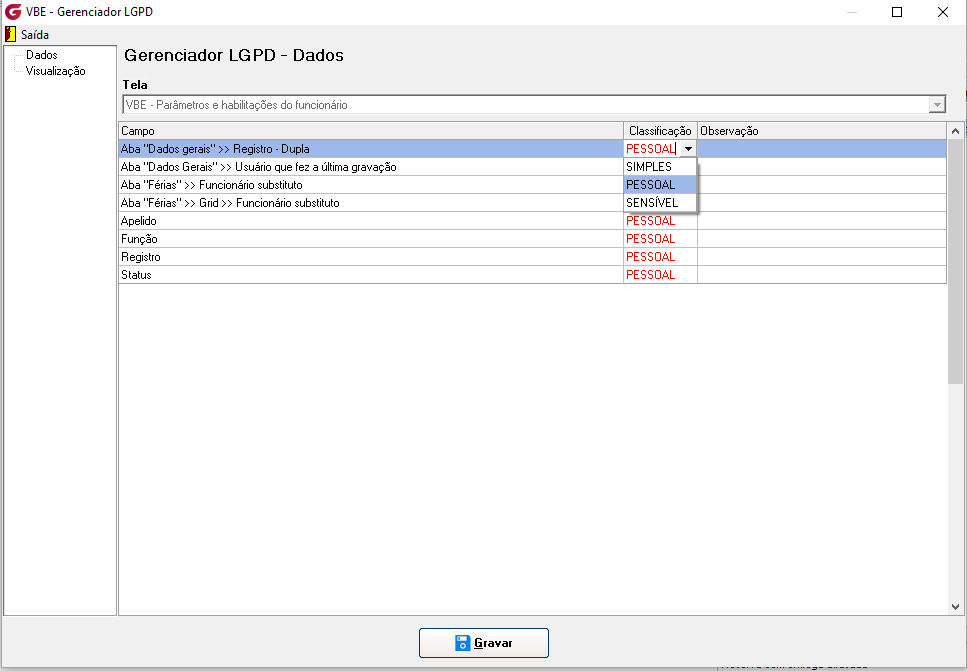Choose SENSÍVEL from the classification list
Viewport: 967px width, 671px height.
pyautogui.click(x=660, y=202)
